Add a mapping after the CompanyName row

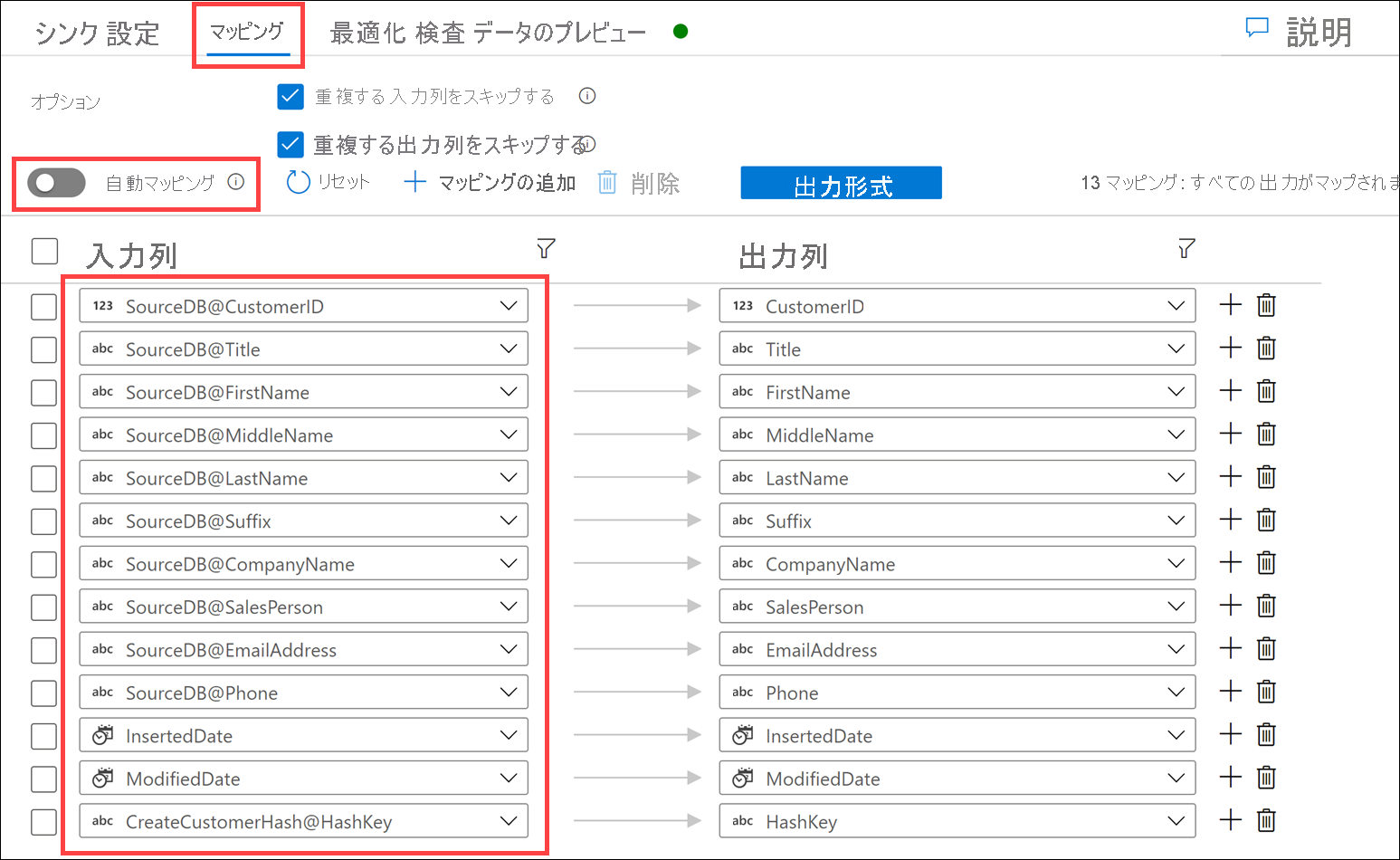coord(1230,562)
